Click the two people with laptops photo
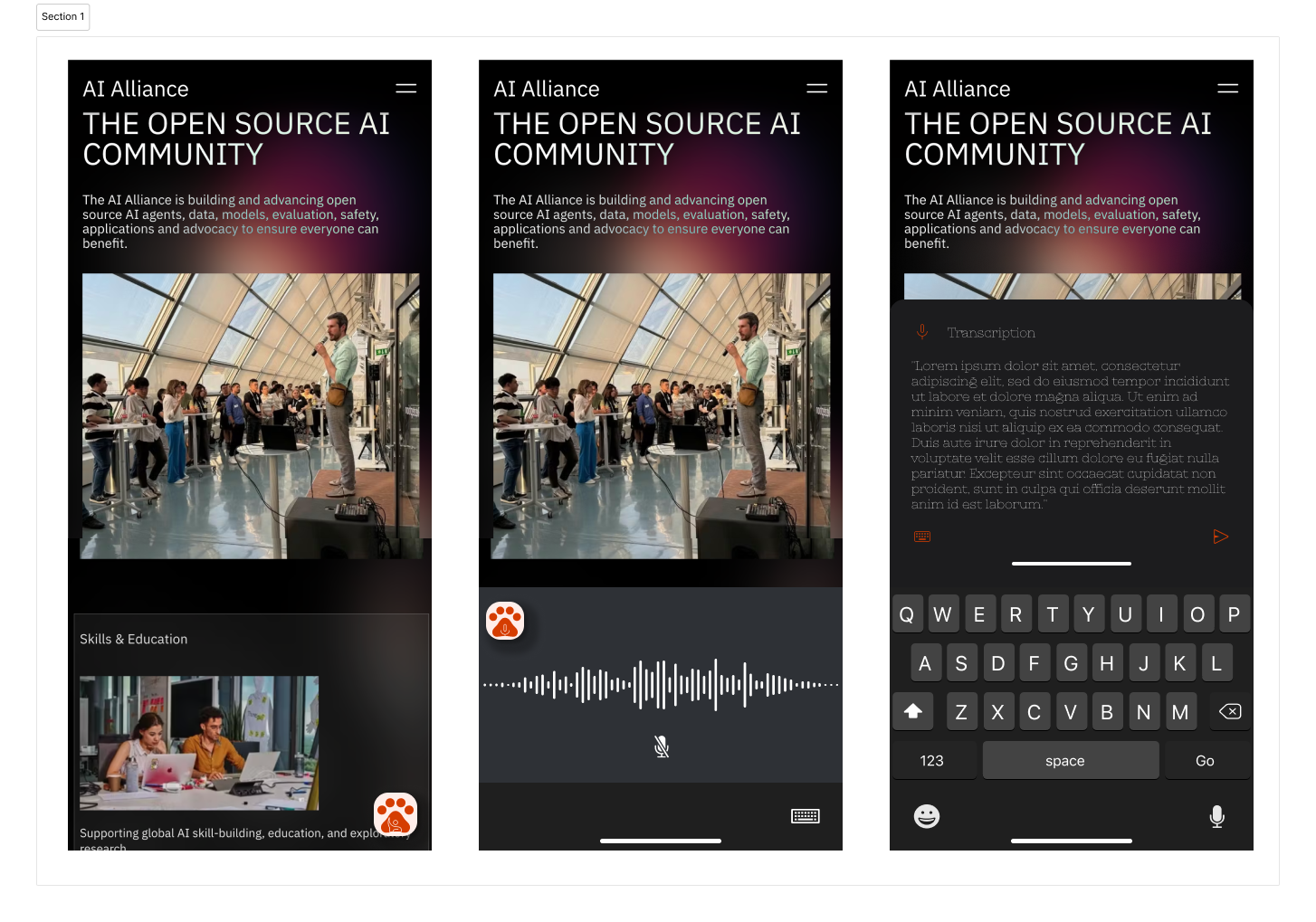 click(199, 743)
